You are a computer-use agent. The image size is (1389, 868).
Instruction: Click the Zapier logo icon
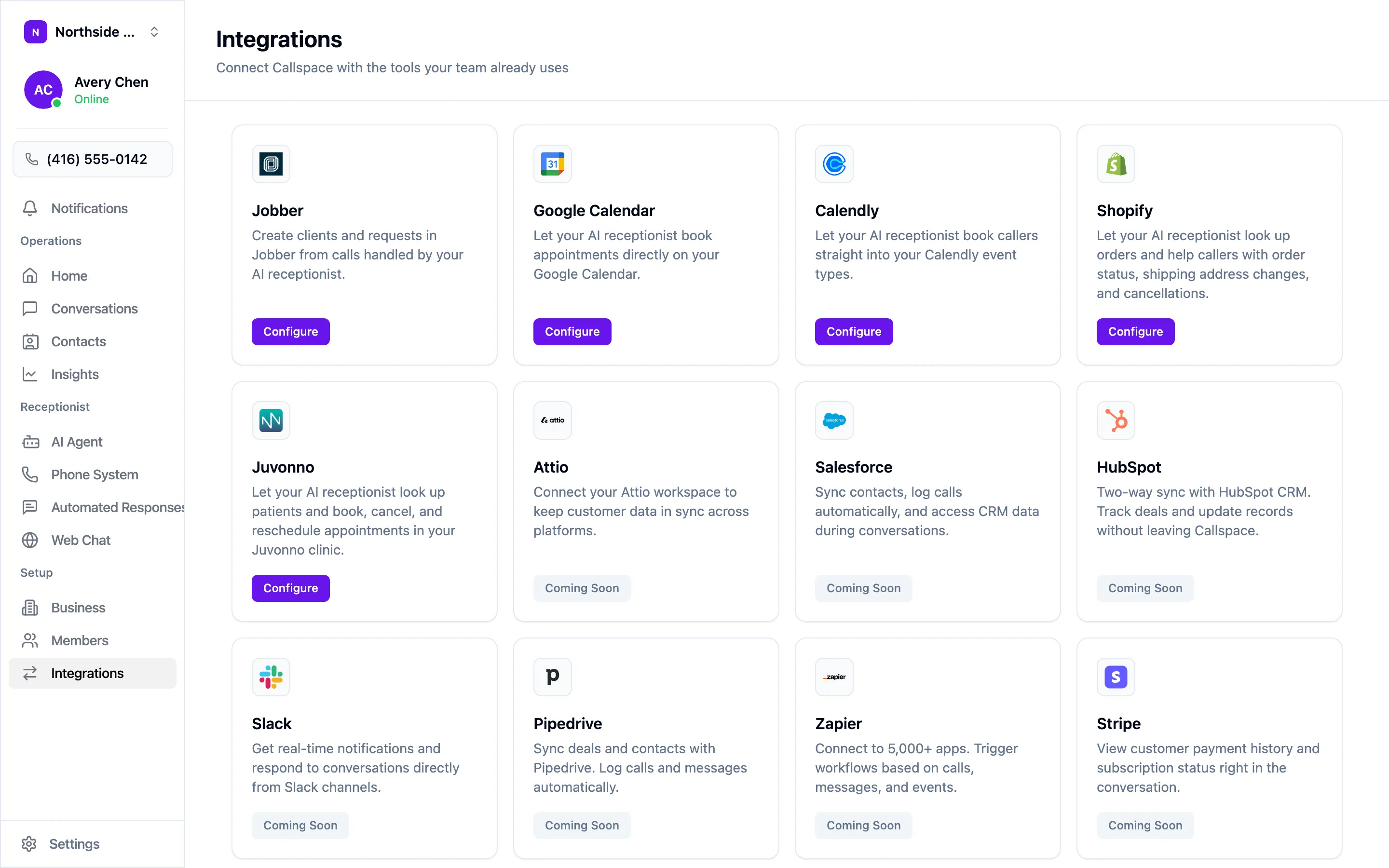pos(834,677)
